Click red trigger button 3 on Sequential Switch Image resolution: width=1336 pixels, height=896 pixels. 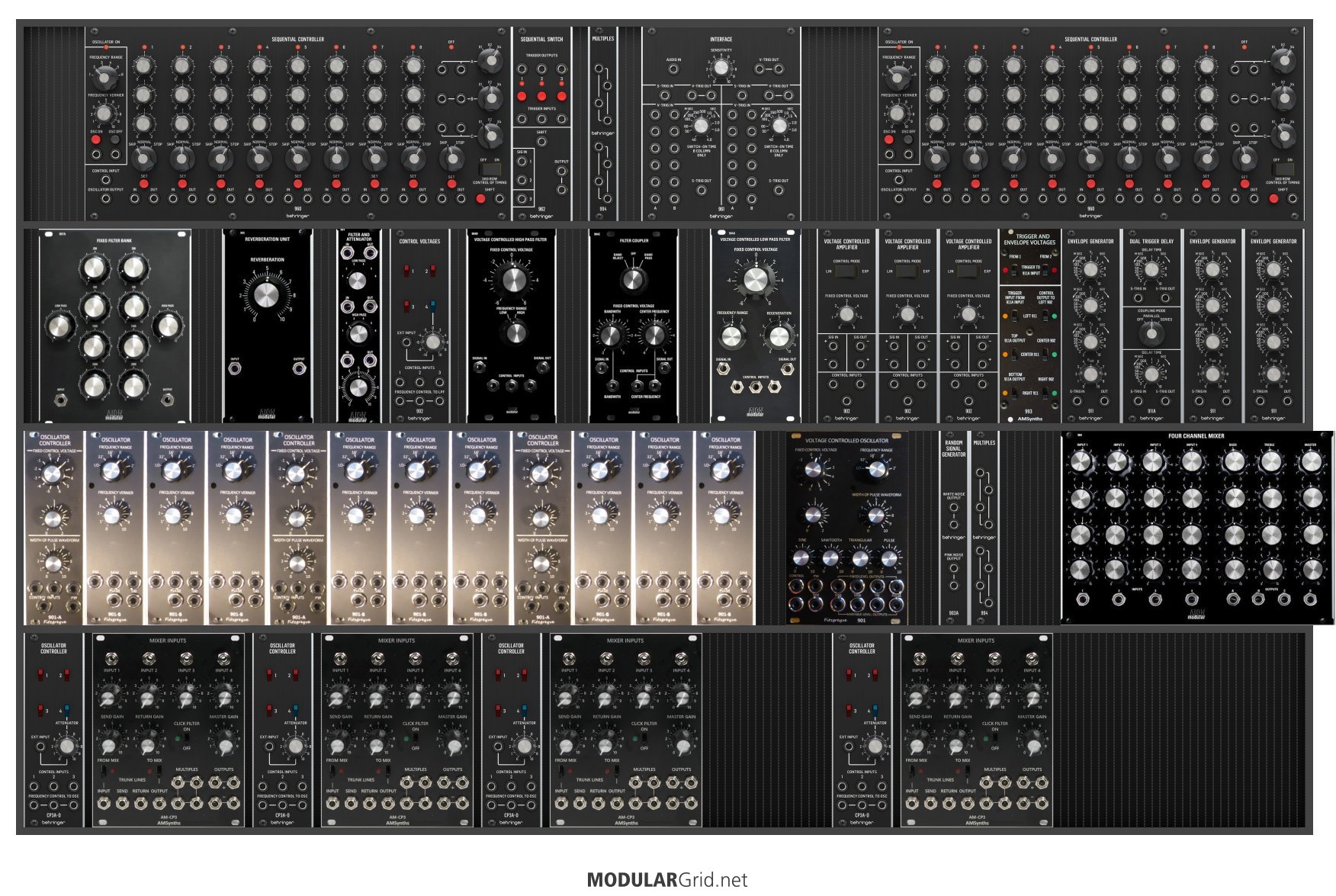click(x=561, y=96)
